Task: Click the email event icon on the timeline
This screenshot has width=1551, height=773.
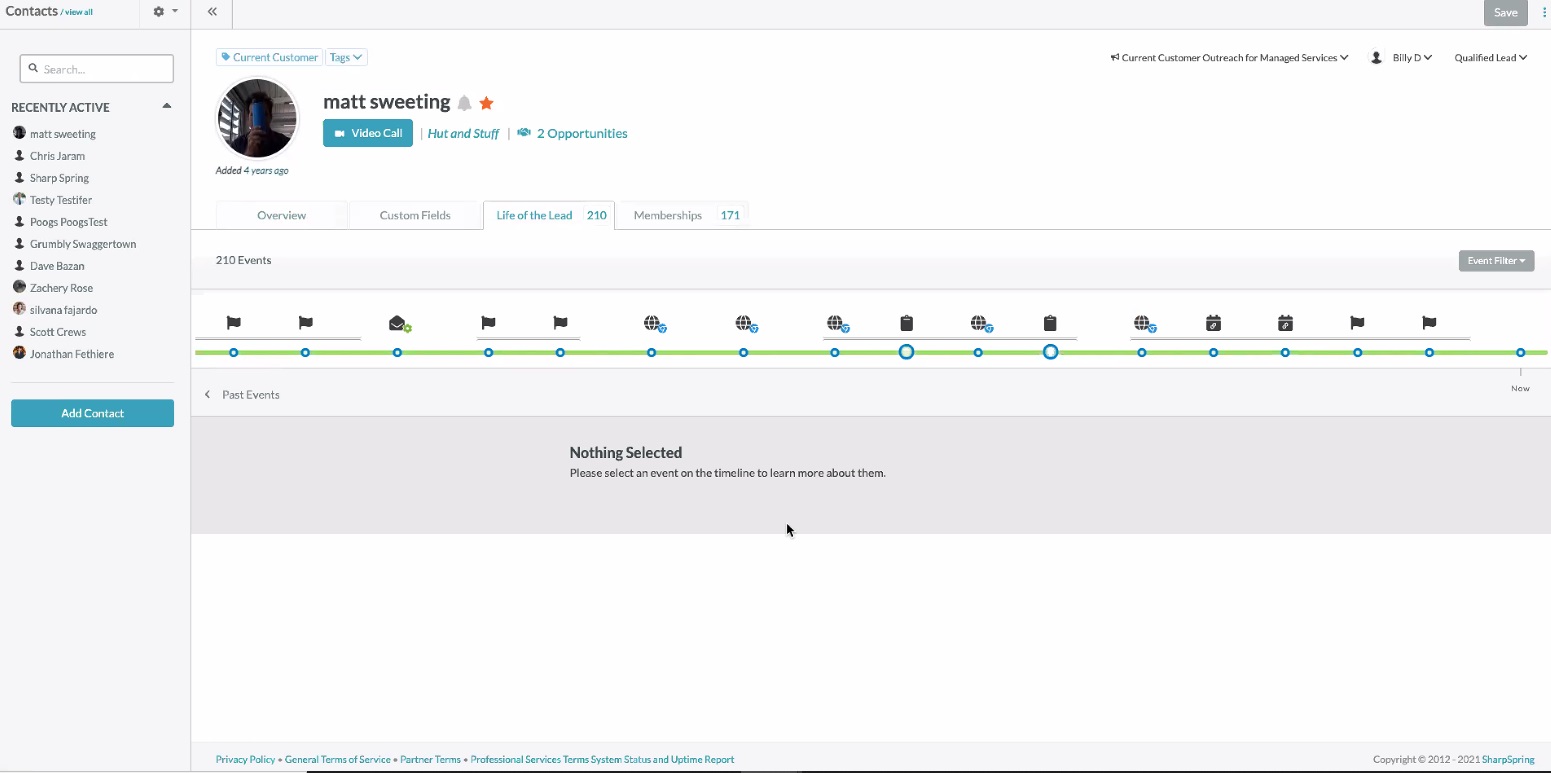Action: point(400,323)
